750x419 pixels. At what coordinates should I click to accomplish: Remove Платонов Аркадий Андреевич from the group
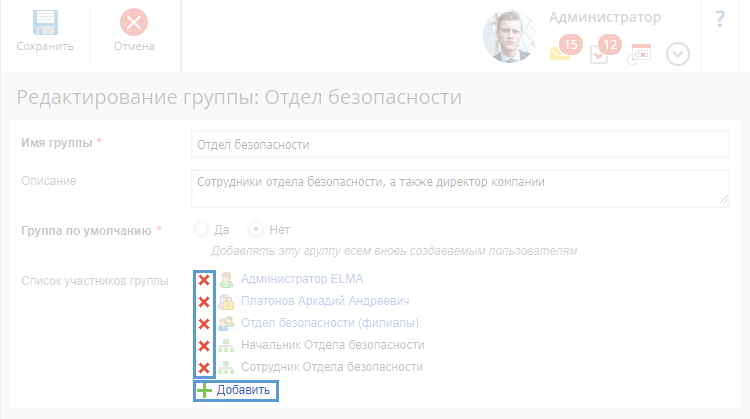pos(204,302)
